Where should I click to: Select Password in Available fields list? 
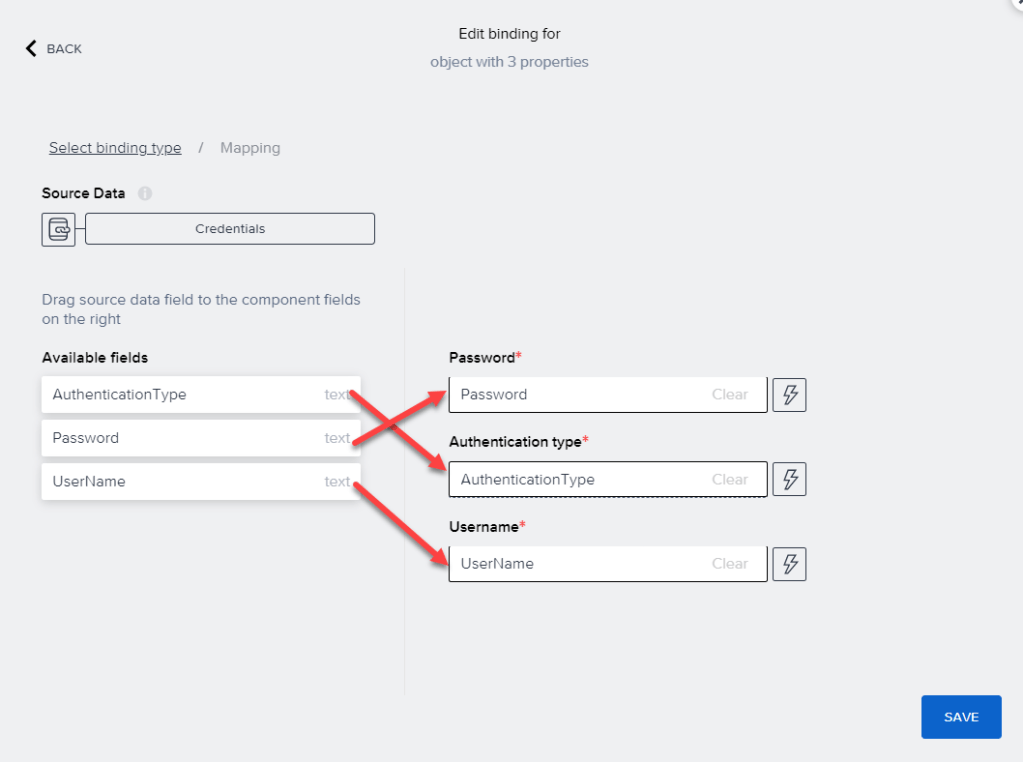coord(180,438)
